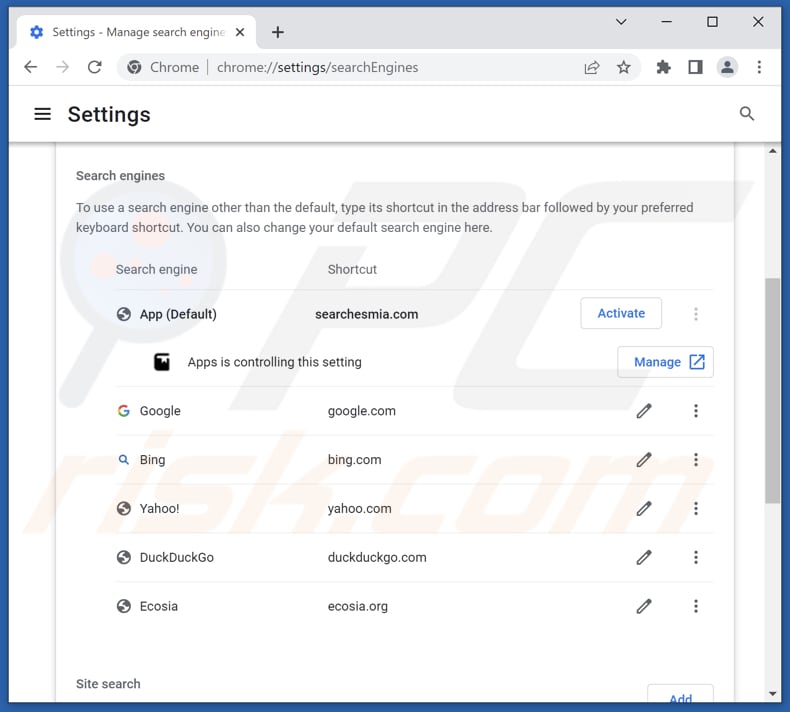Viewport: 790px width, 712px height.
Task: Close the Settings tab
Action: tap(240, 32)
